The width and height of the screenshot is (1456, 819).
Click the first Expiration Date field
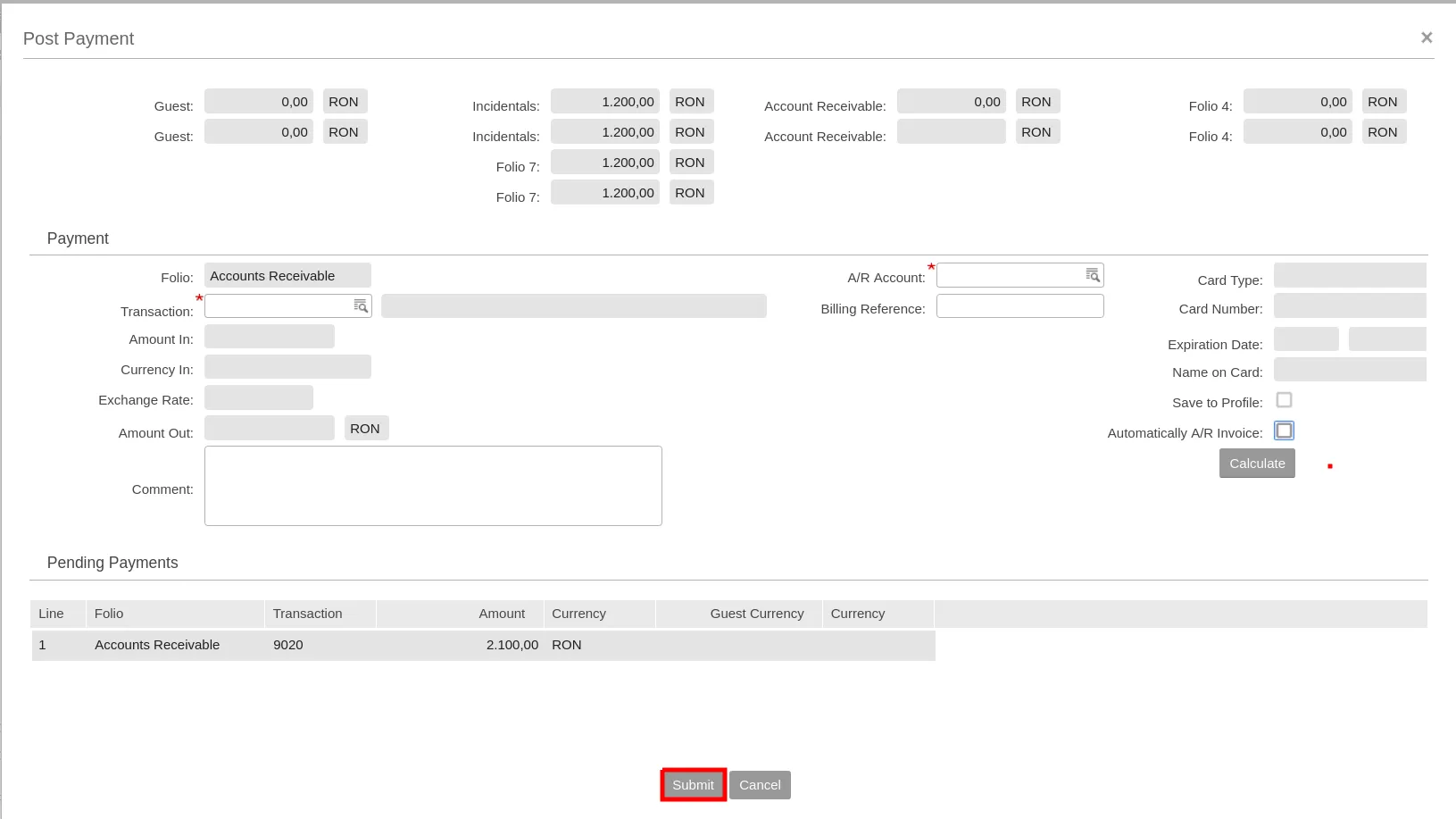coord(1306,339)
